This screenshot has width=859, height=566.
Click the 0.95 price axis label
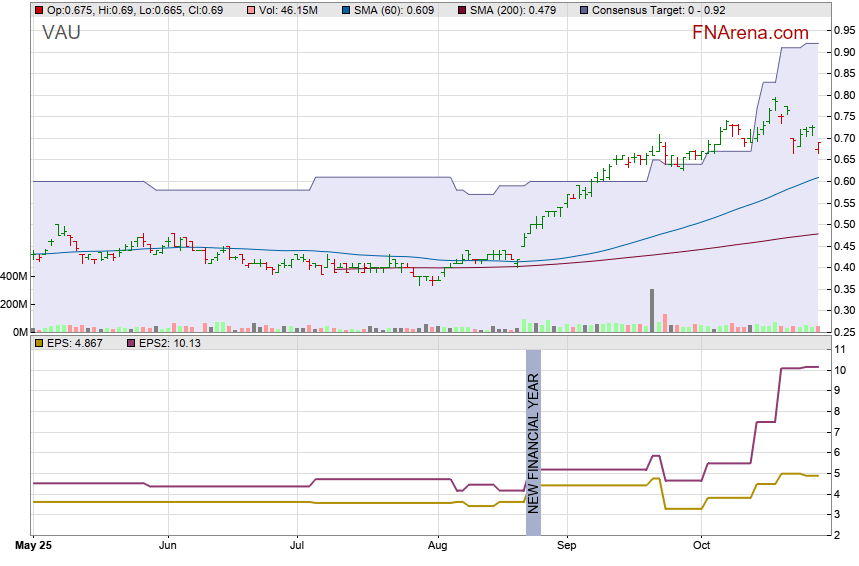[x=843, y=30]
